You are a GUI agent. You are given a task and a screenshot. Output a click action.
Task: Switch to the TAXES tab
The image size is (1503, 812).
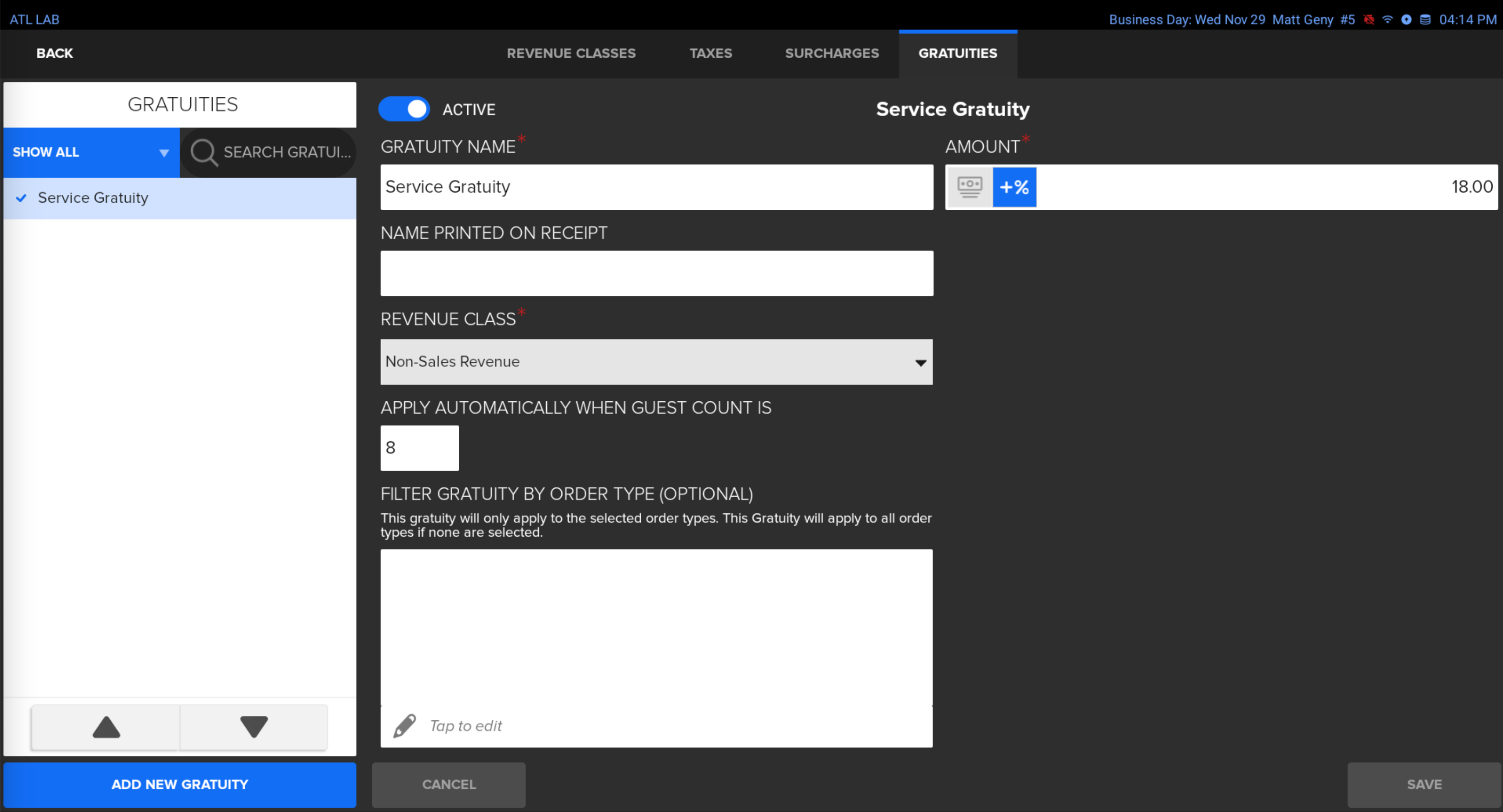click(711, 54)
